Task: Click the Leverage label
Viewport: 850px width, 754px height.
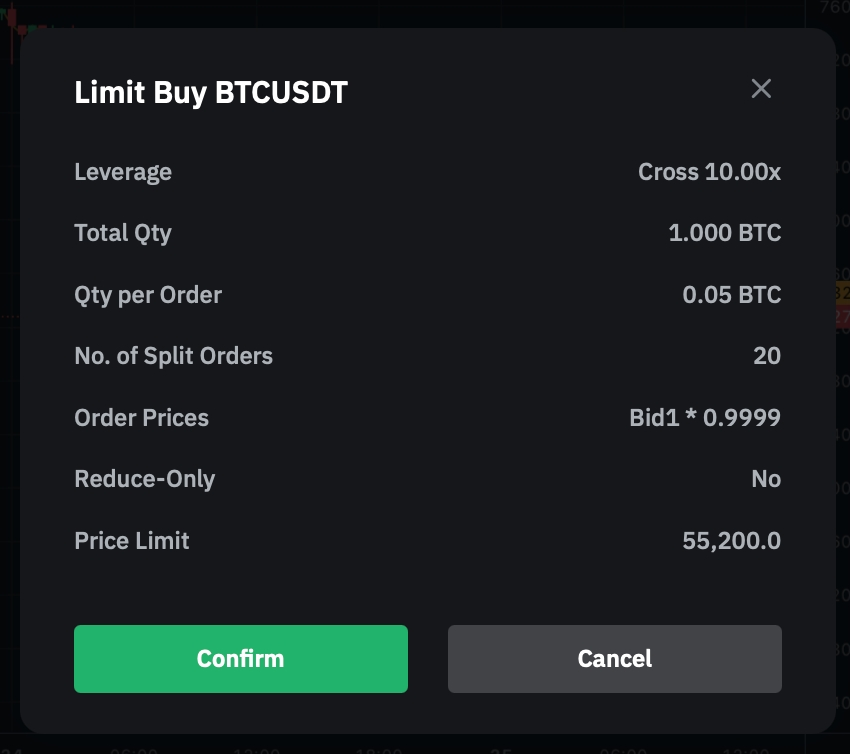Action: (123, 172)
